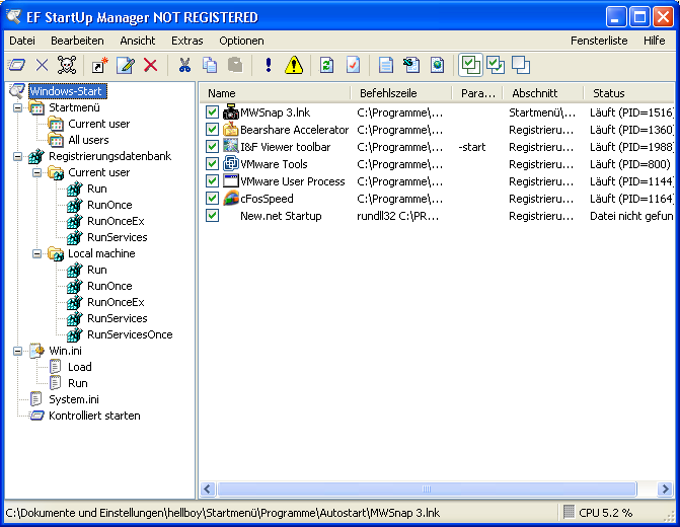The image size is (680, 527).
Task: Click the blue exclamation mark icon
Action: [268, 65]
